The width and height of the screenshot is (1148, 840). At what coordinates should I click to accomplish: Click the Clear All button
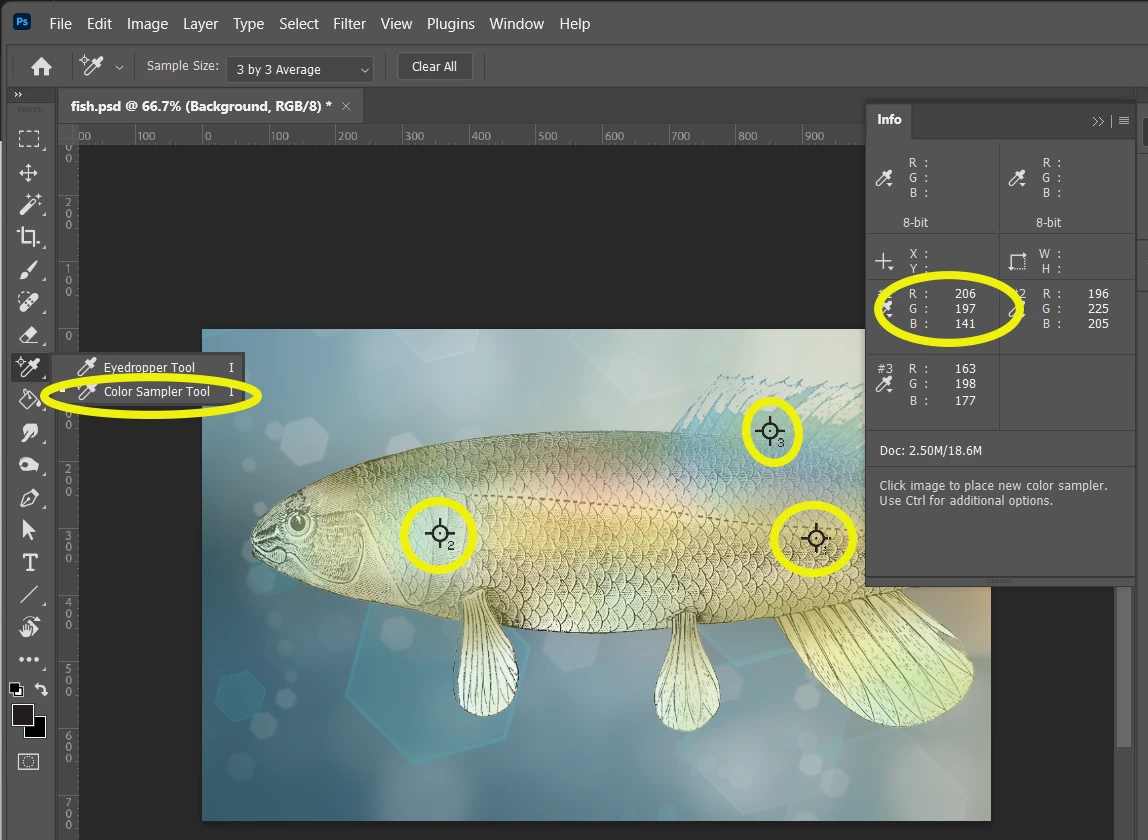point(434,67)
